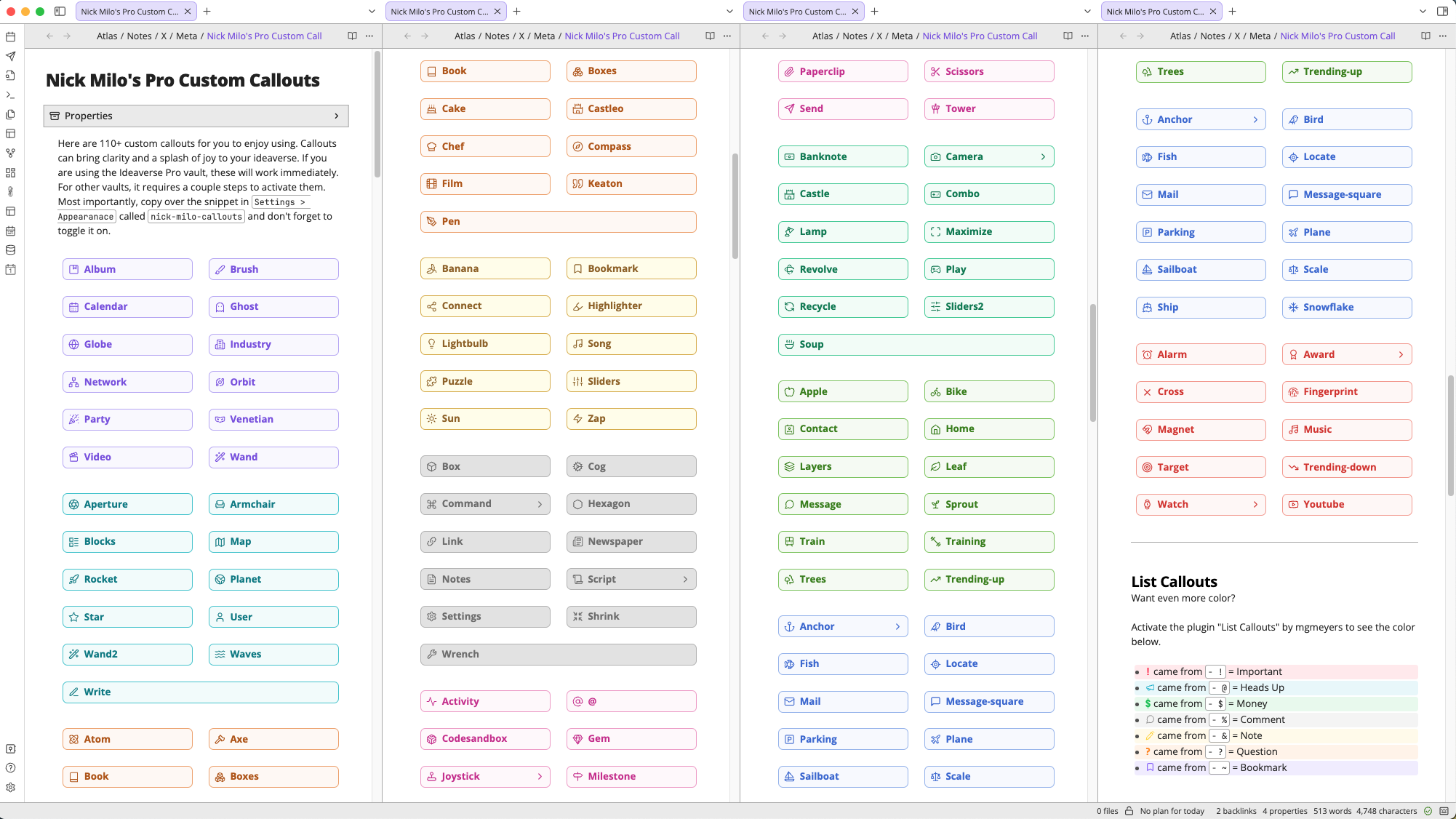
Task: Click the help icon in the ribbon
Action: tap(10, 768)
